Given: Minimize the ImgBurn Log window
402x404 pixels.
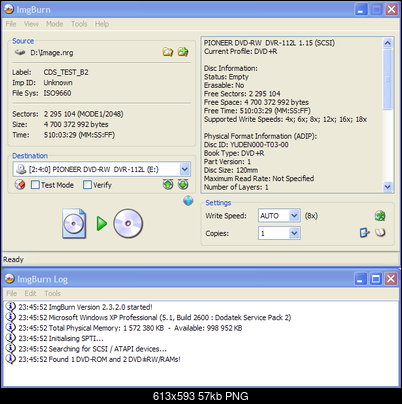Looking at the screenshot, I should coord(360,279).
